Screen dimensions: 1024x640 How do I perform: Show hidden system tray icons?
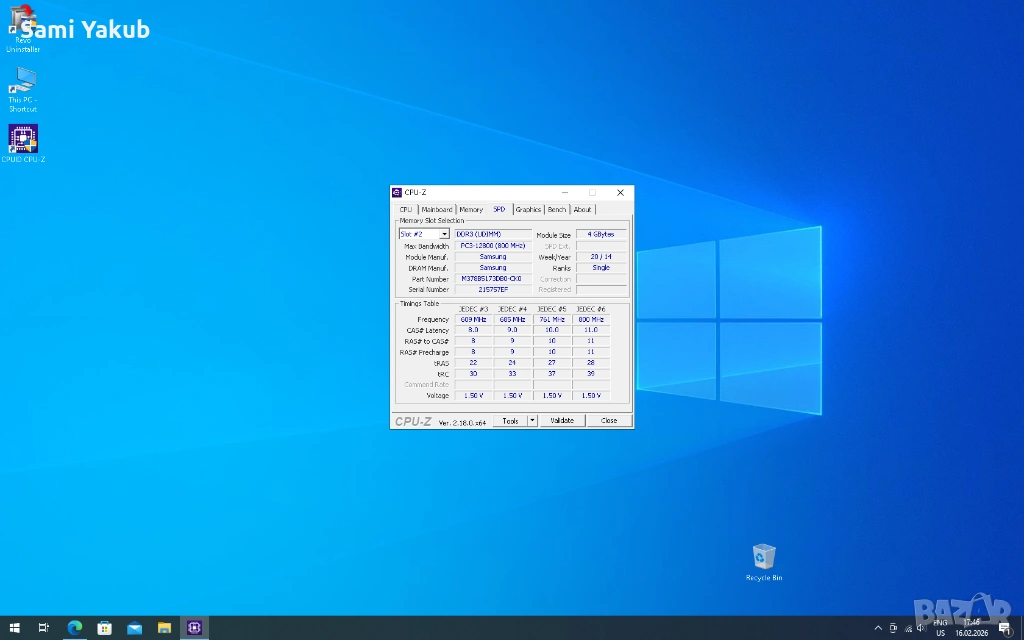click(x=878, y=628)
